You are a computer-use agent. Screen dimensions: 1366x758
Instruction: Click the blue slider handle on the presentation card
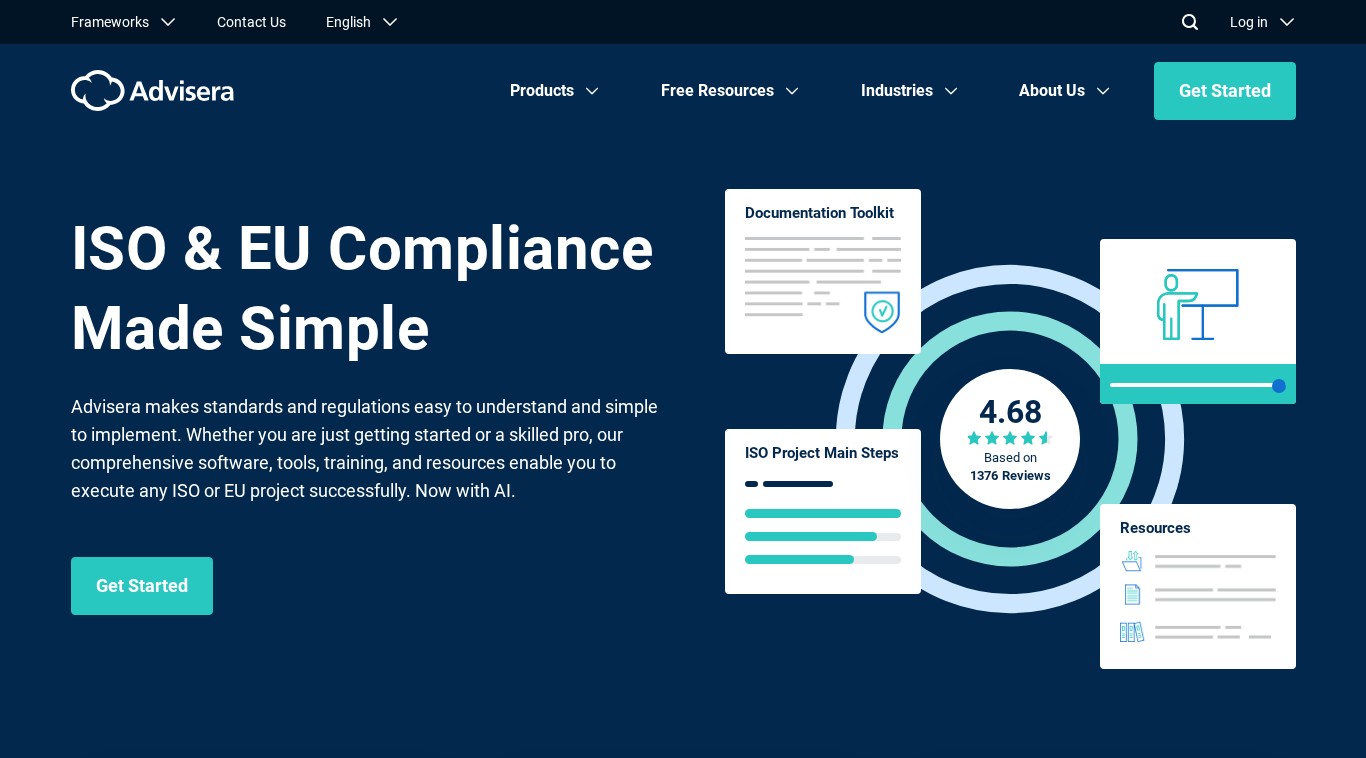pos(1279,386)
